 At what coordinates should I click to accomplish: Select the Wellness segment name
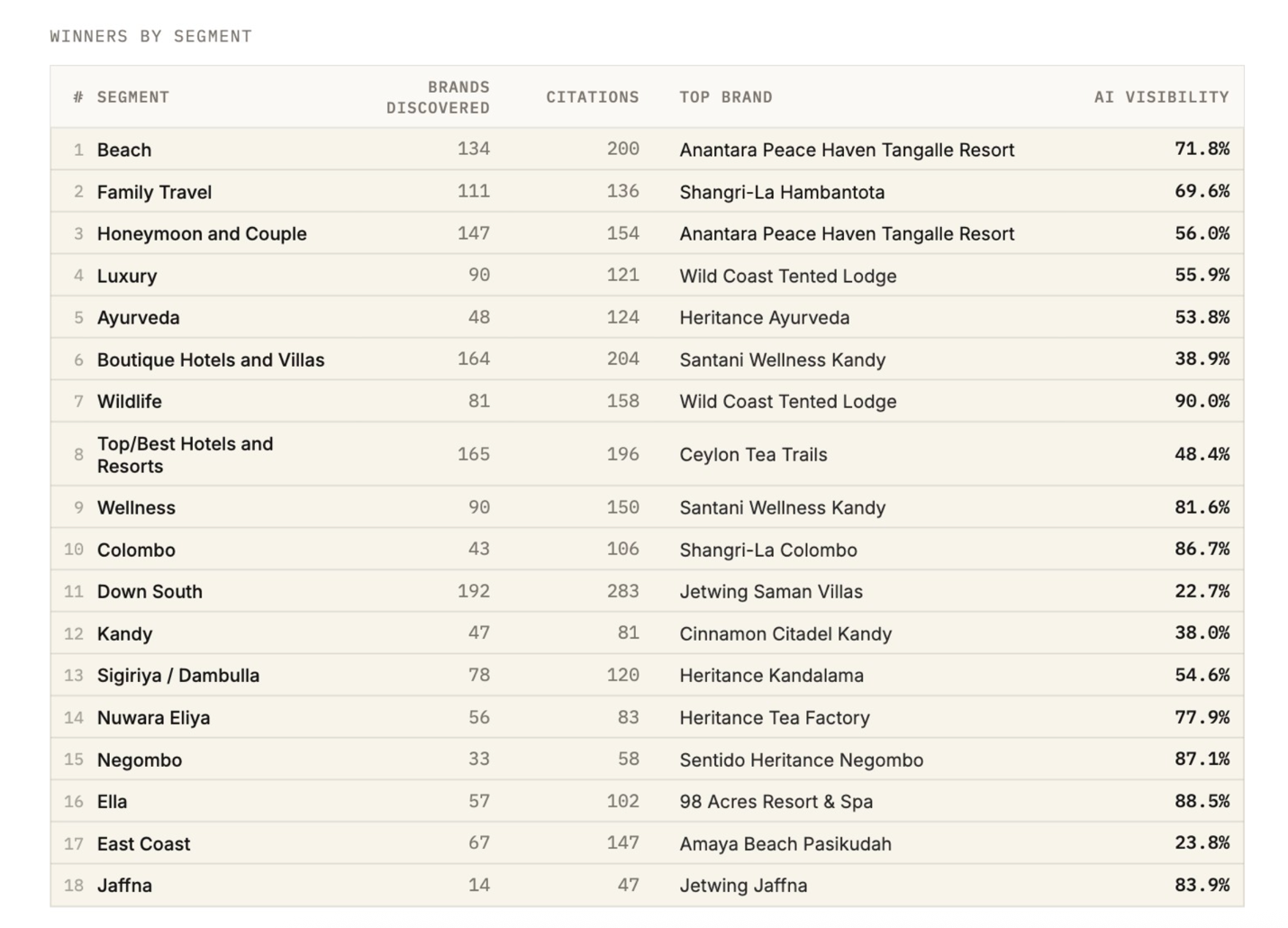[x=136, y=507]
